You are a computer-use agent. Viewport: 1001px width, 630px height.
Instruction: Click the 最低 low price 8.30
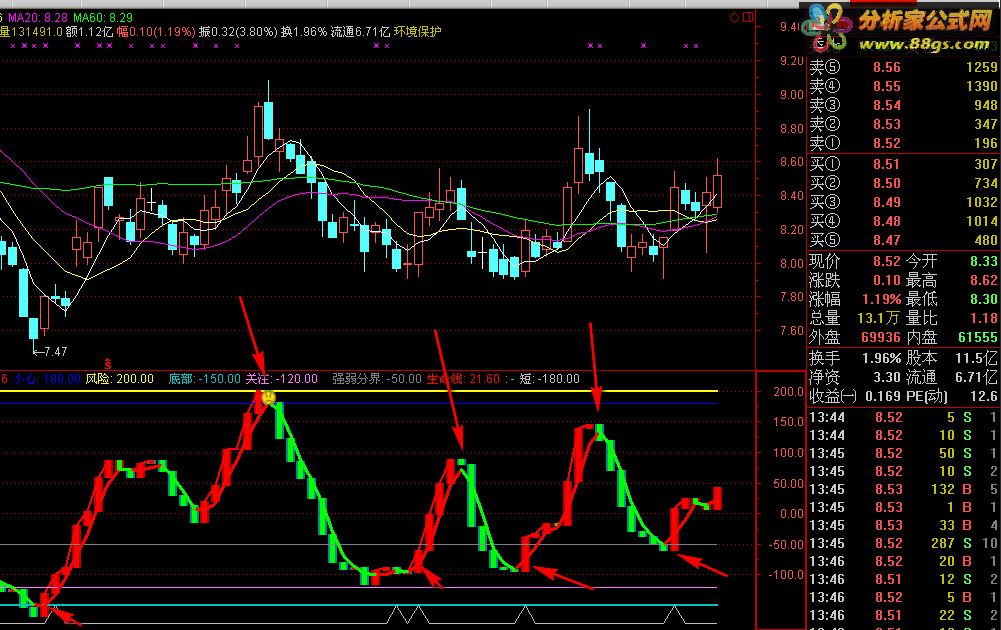[984, 299]
